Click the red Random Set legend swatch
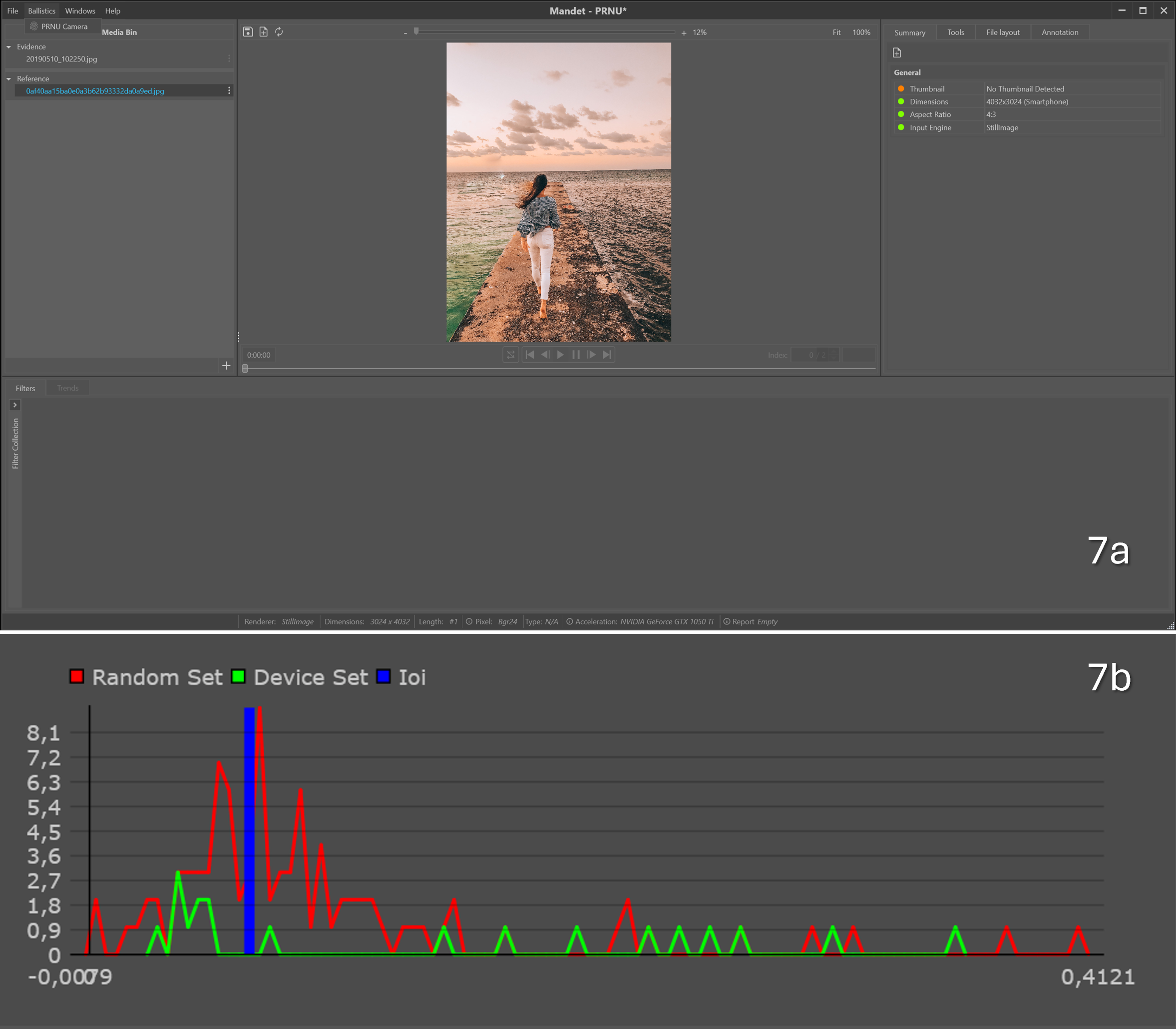The image size is (1176, 1029). point(77,676)
